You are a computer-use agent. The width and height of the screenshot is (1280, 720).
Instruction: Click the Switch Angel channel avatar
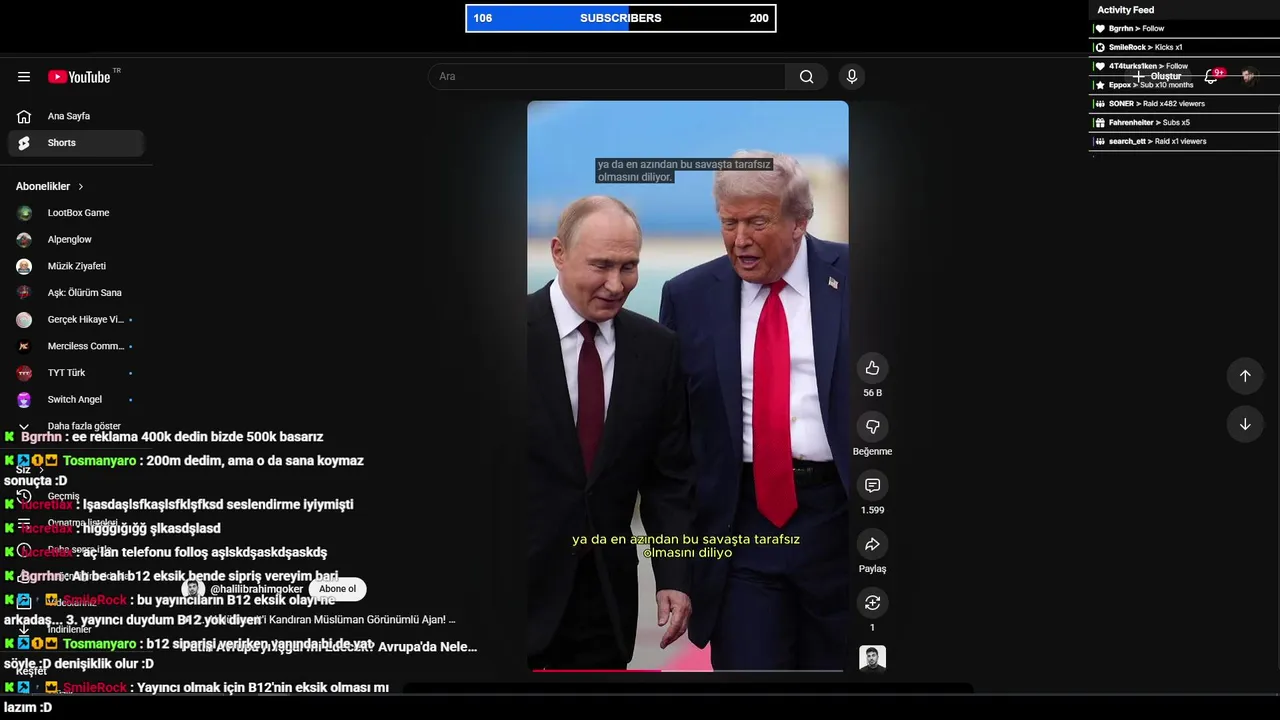click(25, 400)
